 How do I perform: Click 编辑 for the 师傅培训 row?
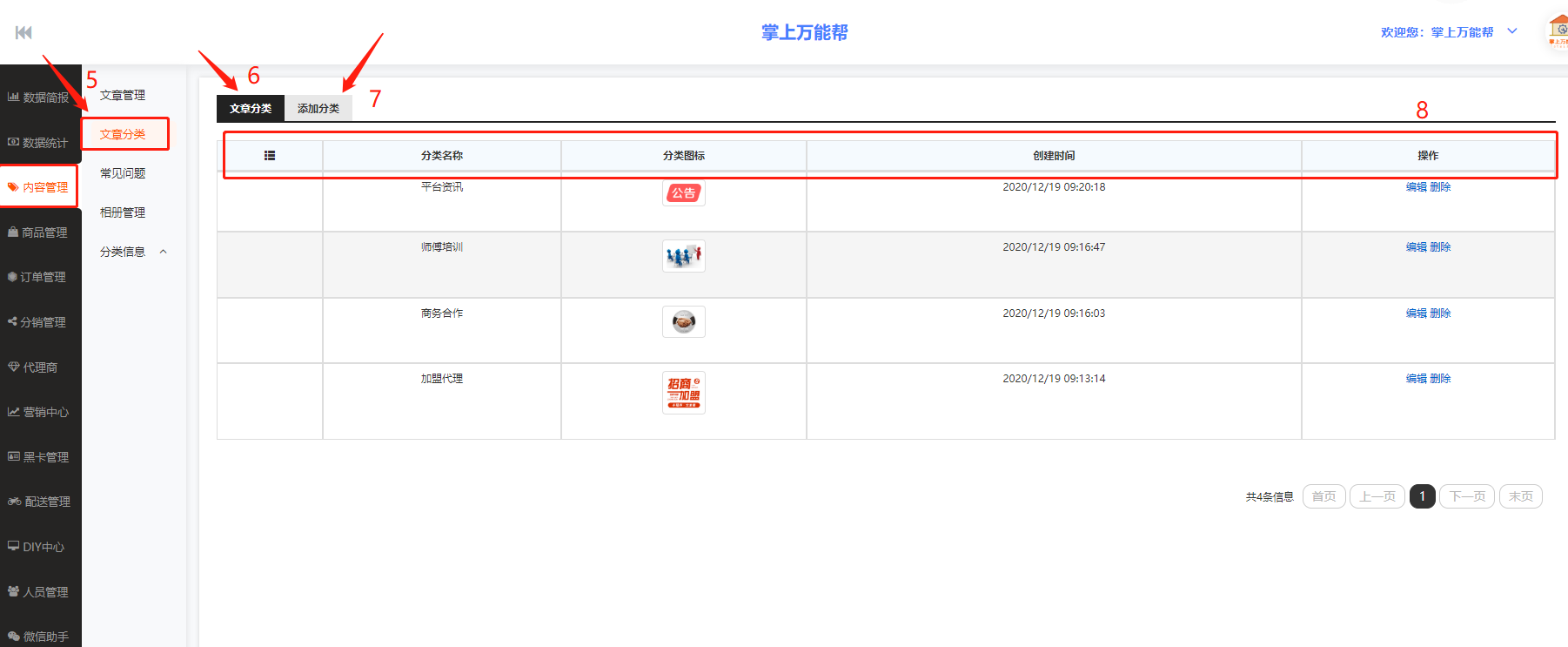(1416, 247)
